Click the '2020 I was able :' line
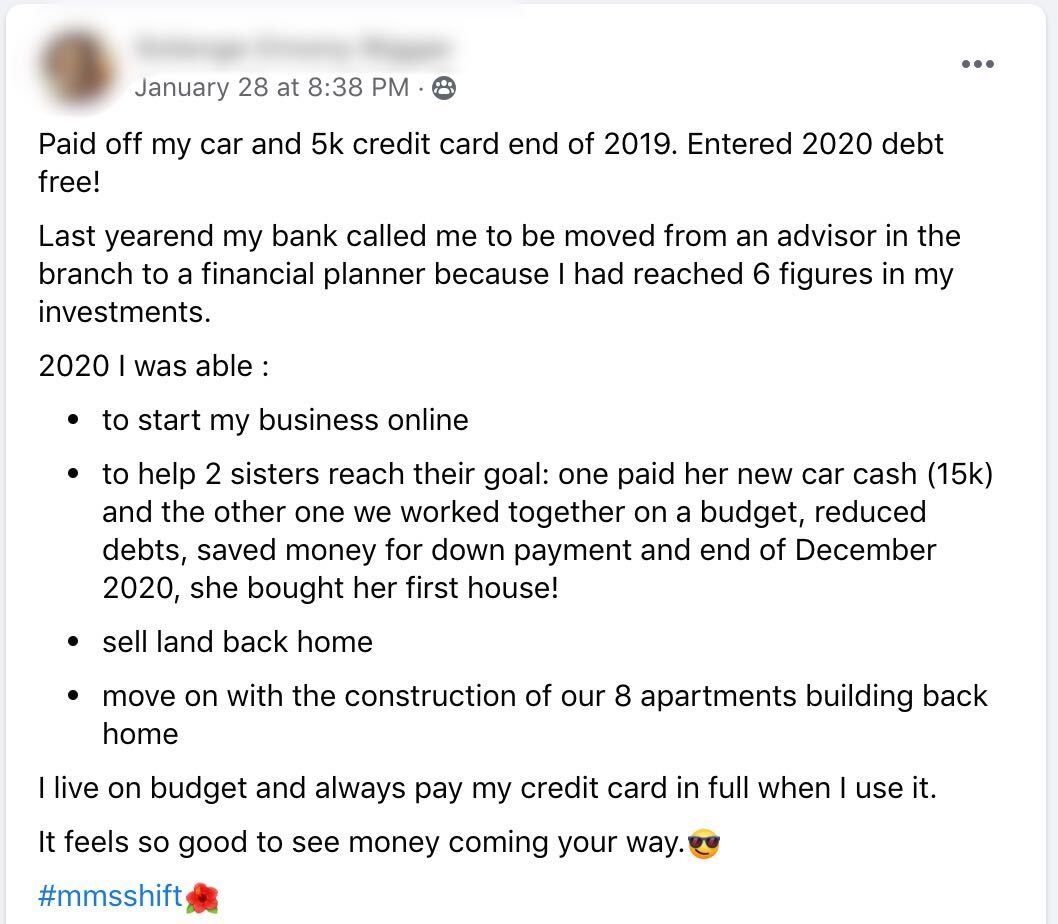 coord(154,366)
